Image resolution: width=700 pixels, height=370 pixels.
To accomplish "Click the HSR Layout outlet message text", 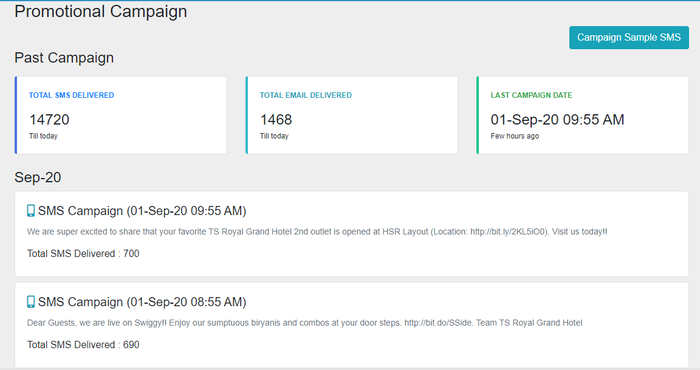I will 317,232.
